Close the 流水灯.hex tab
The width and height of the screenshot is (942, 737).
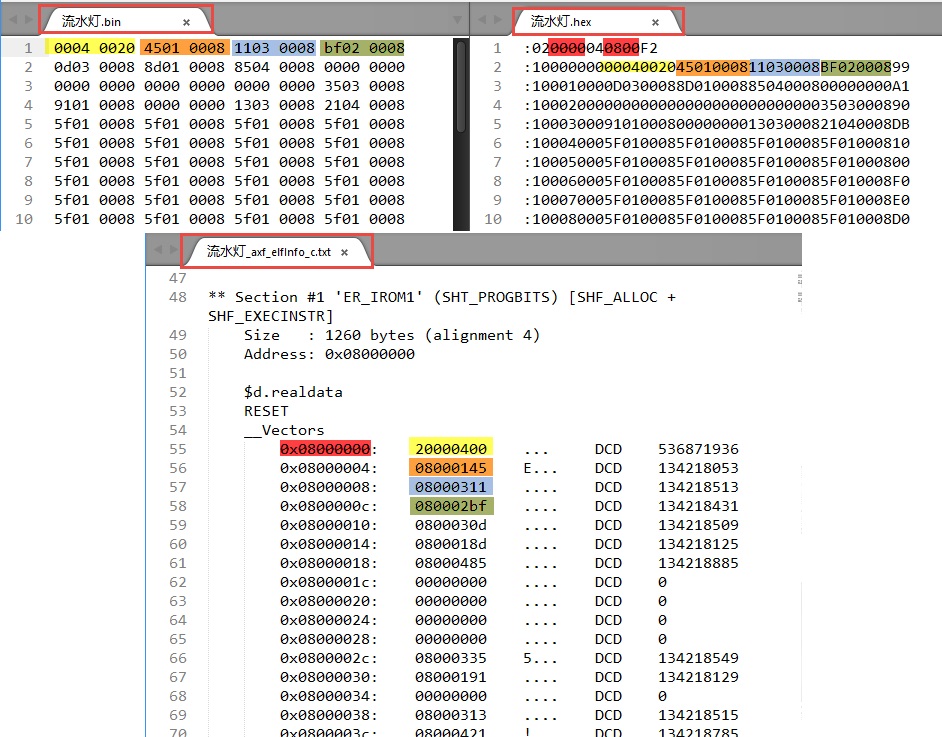(655, 22)
